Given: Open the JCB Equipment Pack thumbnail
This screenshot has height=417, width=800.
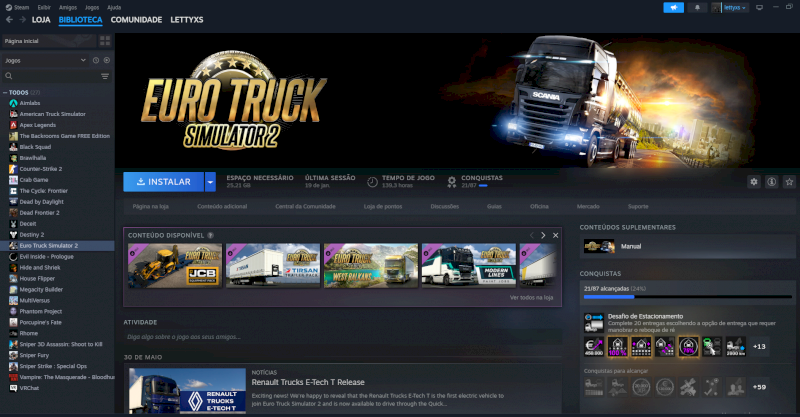Looking at the screenshot, I should pos(175,265).
